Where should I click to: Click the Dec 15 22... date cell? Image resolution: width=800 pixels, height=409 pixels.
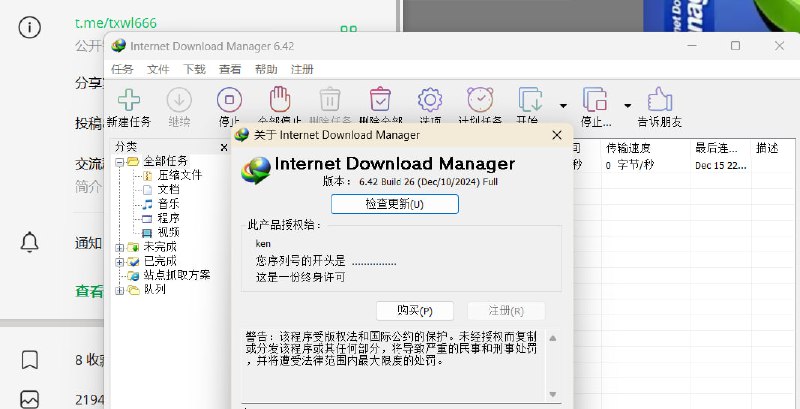point(720,166)
